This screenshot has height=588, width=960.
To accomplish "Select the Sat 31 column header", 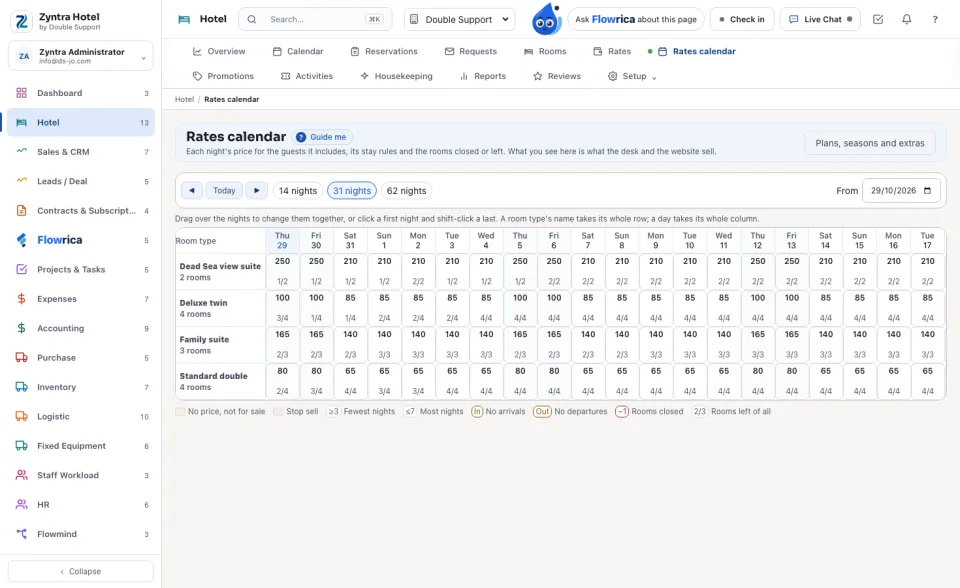I will pyautogui.click(x=350, y=240).
